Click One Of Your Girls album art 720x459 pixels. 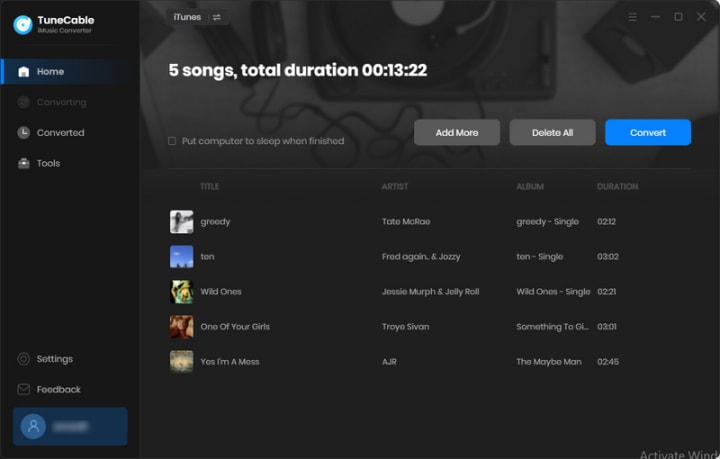[182, 327]
